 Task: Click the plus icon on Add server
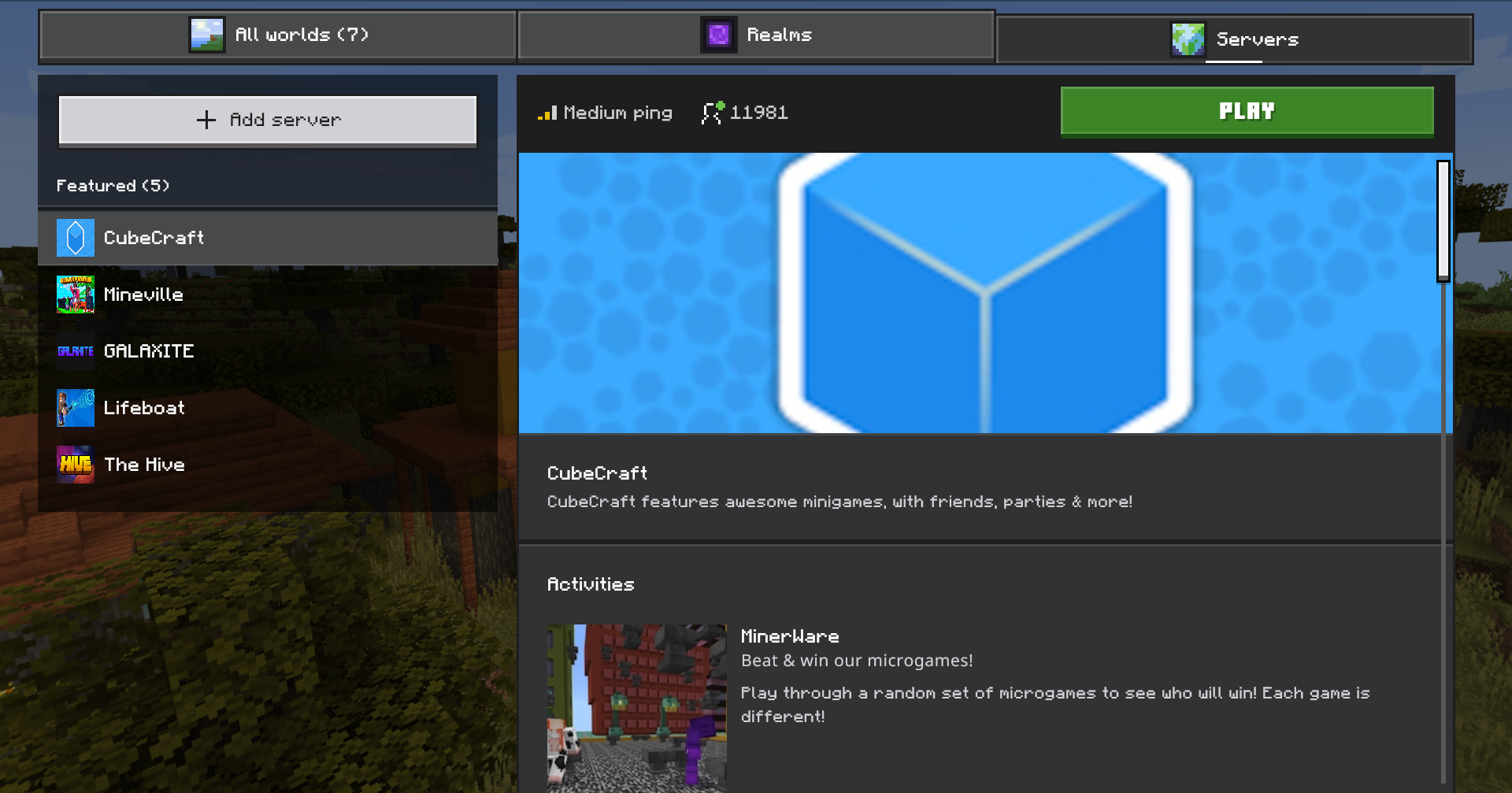point(206,120)
